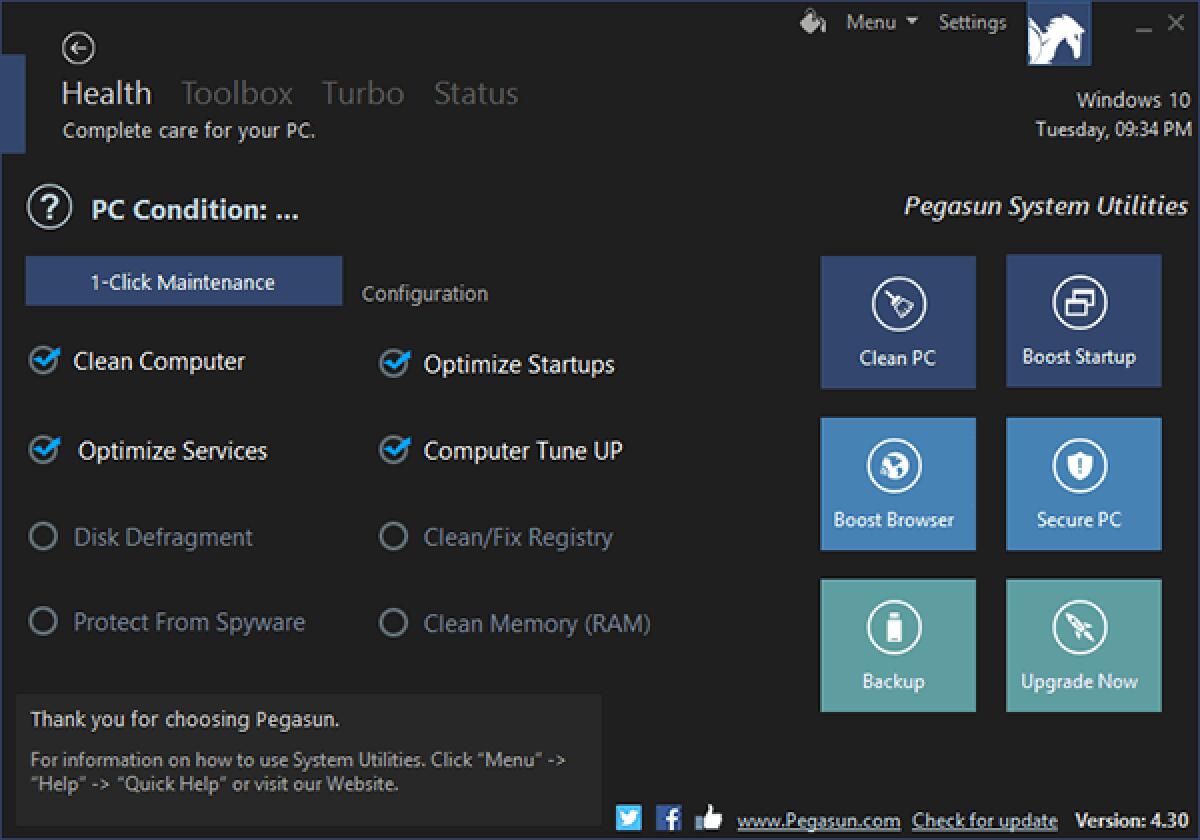1200x840 pixels.
Task: Disable the Clean Computer option
Action: (x=44, y=361)
